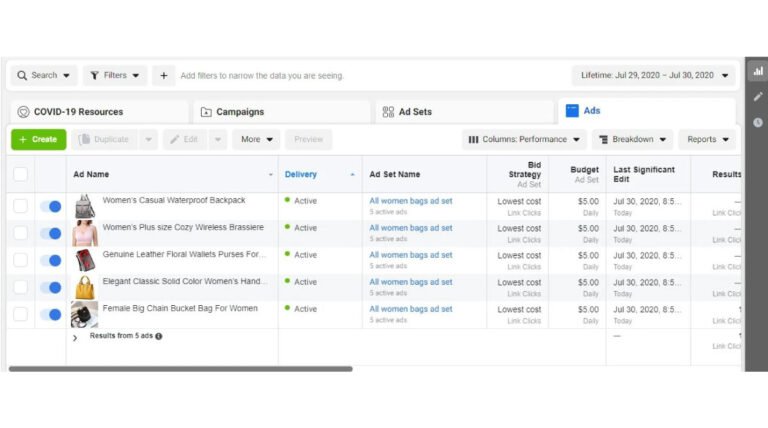768x428 pixels.
Task: Switch to the Campaigns tab
Action: [x=233, y=112]
